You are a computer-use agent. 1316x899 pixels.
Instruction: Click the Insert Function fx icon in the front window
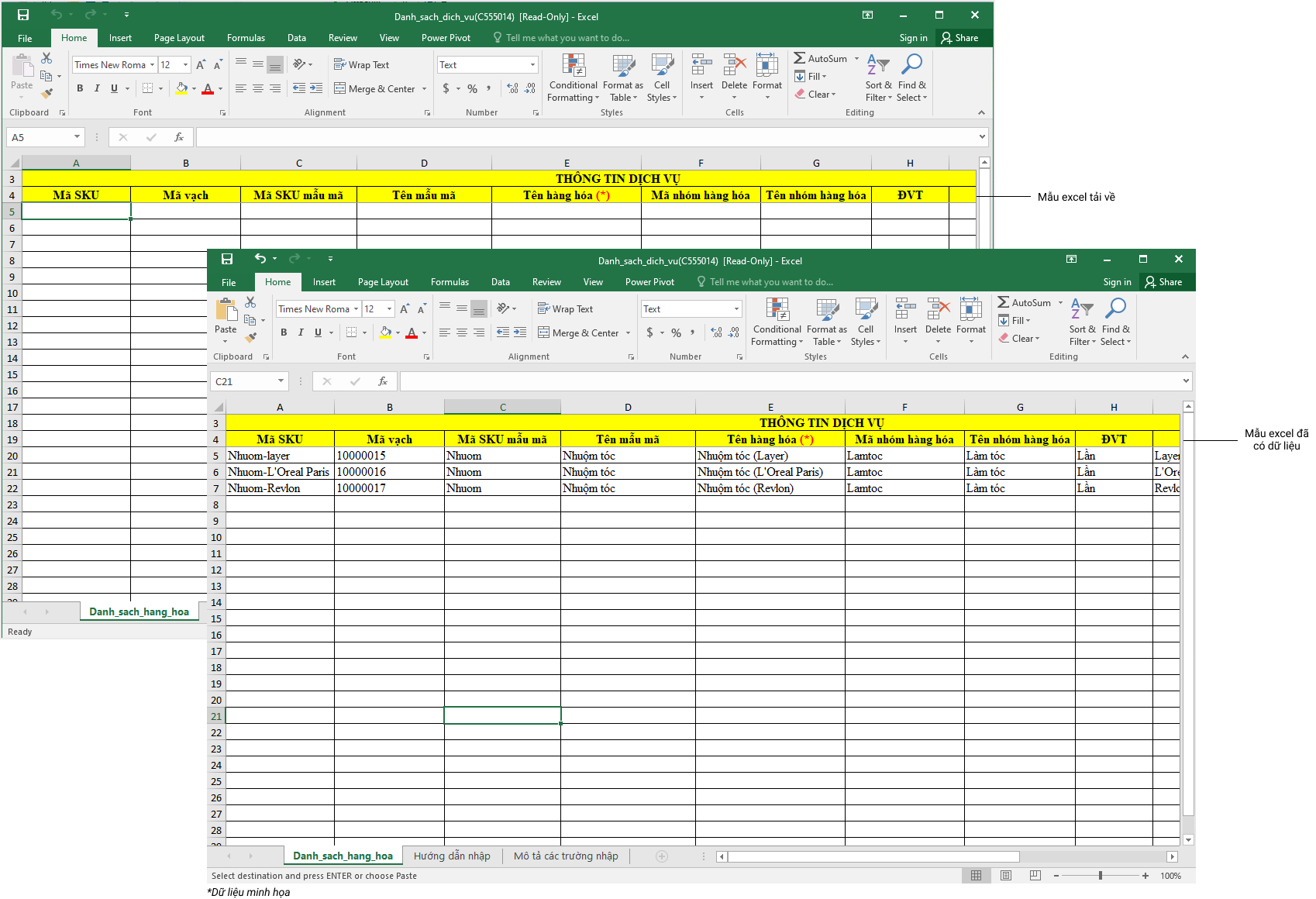point(383,381)
